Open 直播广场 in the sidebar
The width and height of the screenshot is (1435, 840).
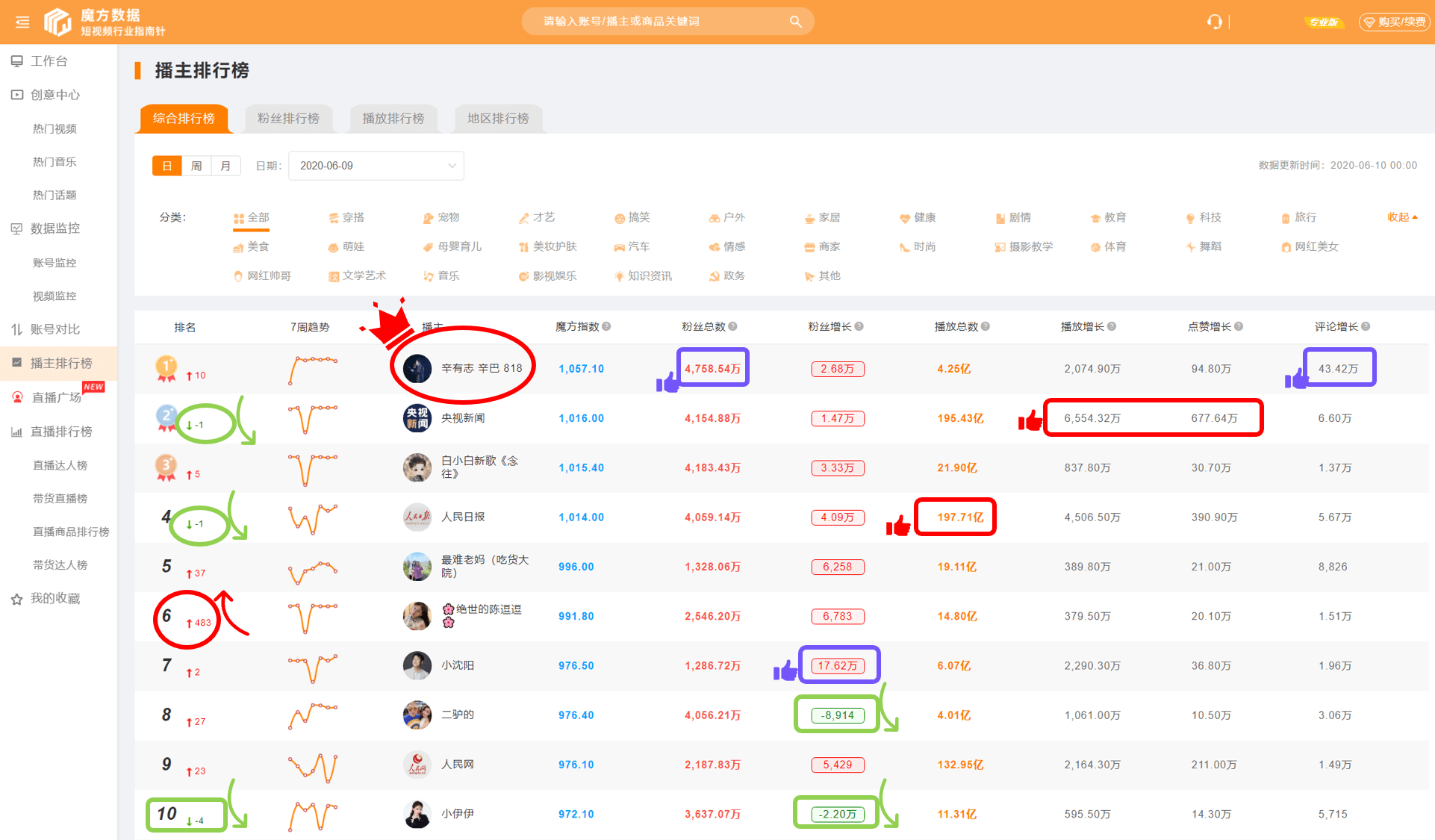tap(56, 397)
